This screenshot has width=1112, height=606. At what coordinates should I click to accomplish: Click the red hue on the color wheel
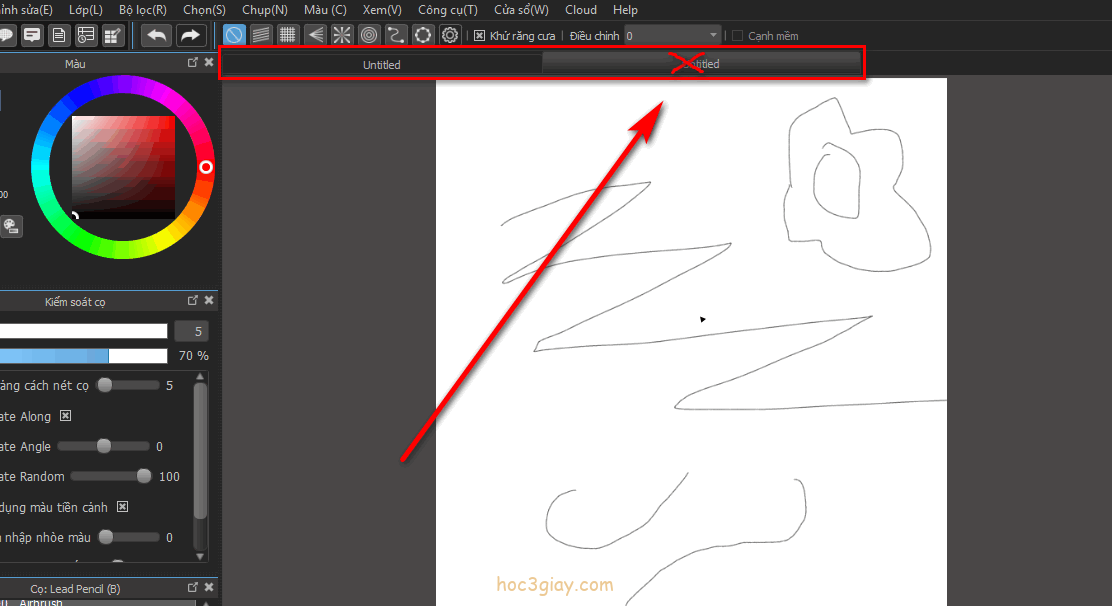point(206,167)
